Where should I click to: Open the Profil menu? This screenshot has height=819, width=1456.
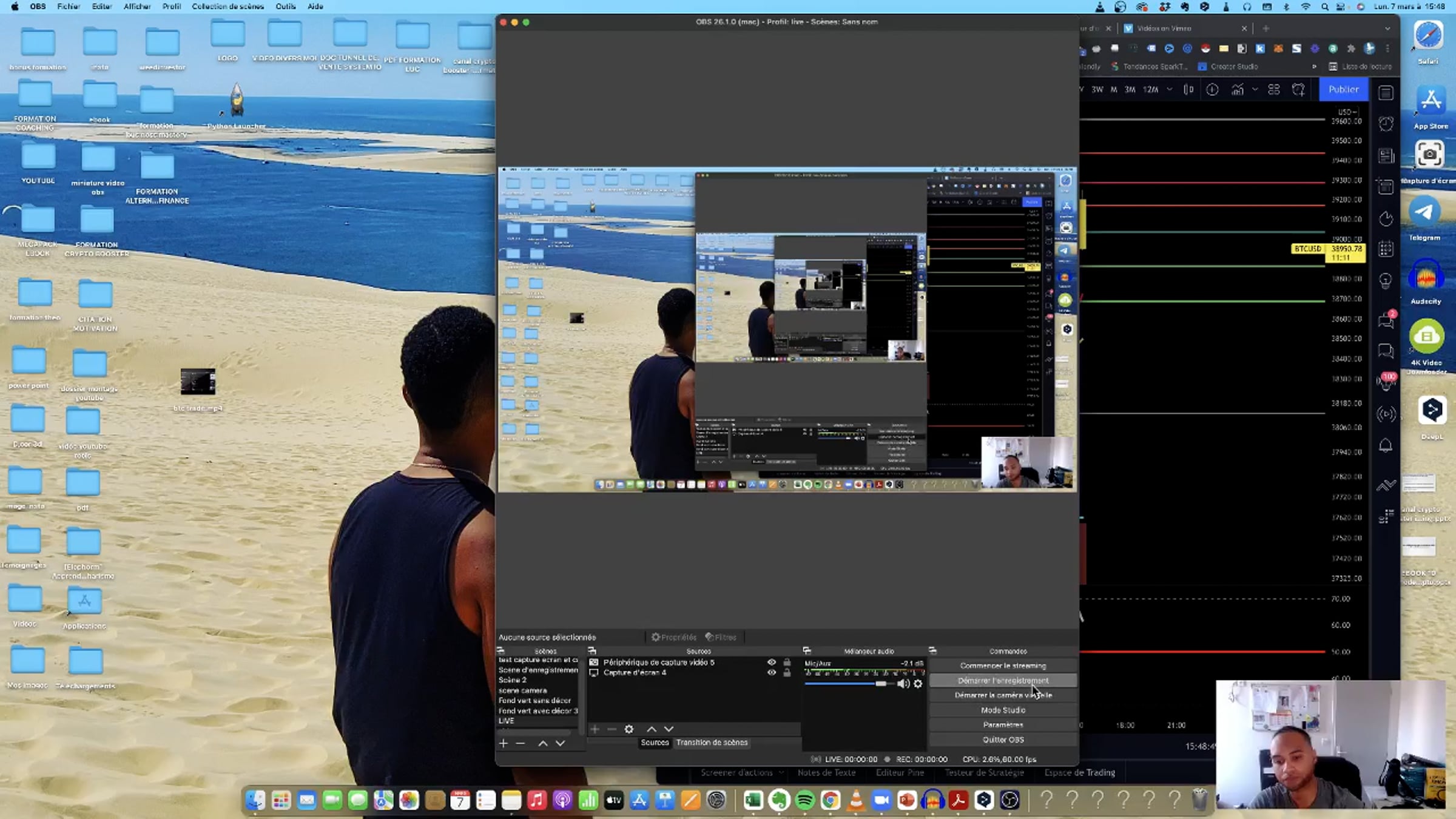click(x=171, y=7)
